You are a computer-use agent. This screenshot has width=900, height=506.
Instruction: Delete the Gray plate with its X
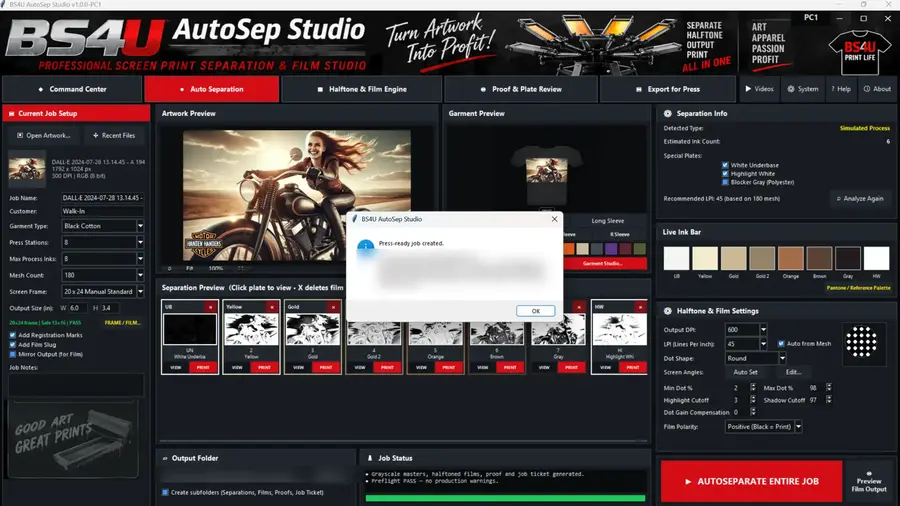point(579,308)
